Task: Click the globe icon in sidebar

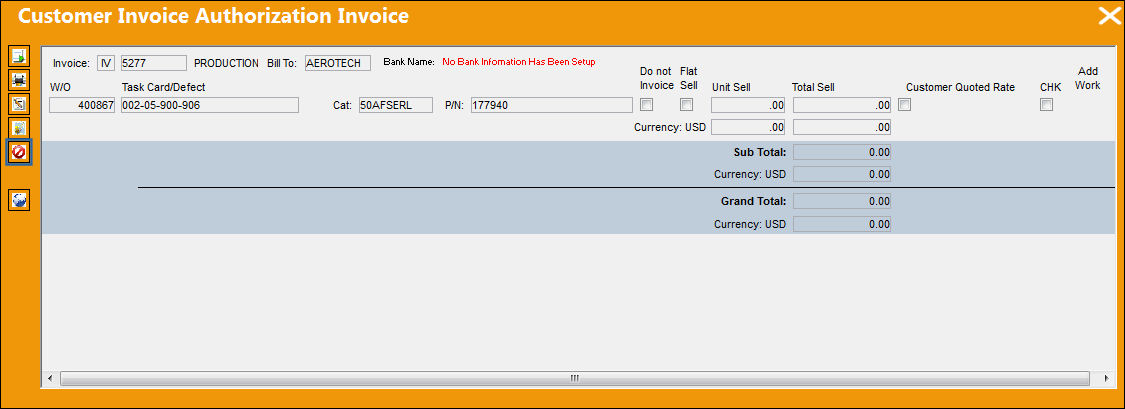Action: [x=19, y=200]
